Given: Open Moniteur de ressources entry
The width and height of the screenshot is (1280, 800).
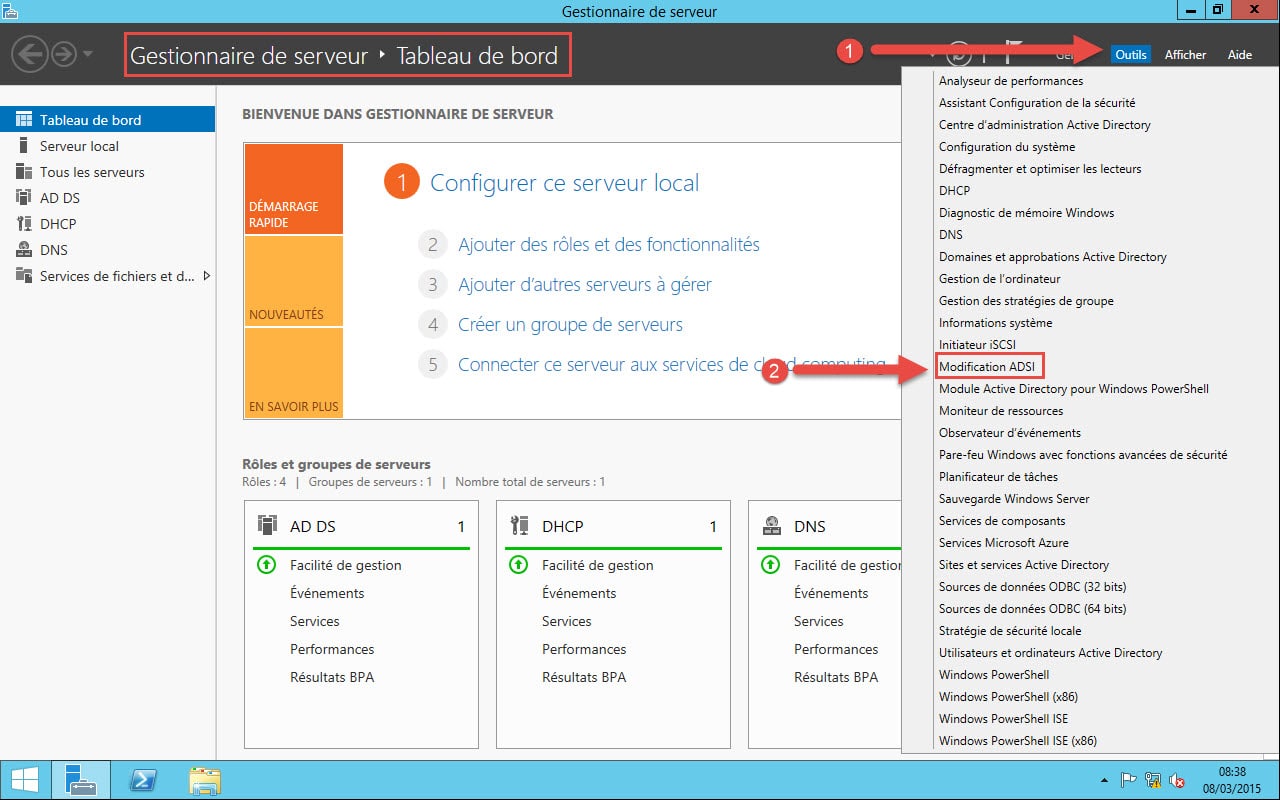Looking at the screenshot, I should coord(1001,411).
